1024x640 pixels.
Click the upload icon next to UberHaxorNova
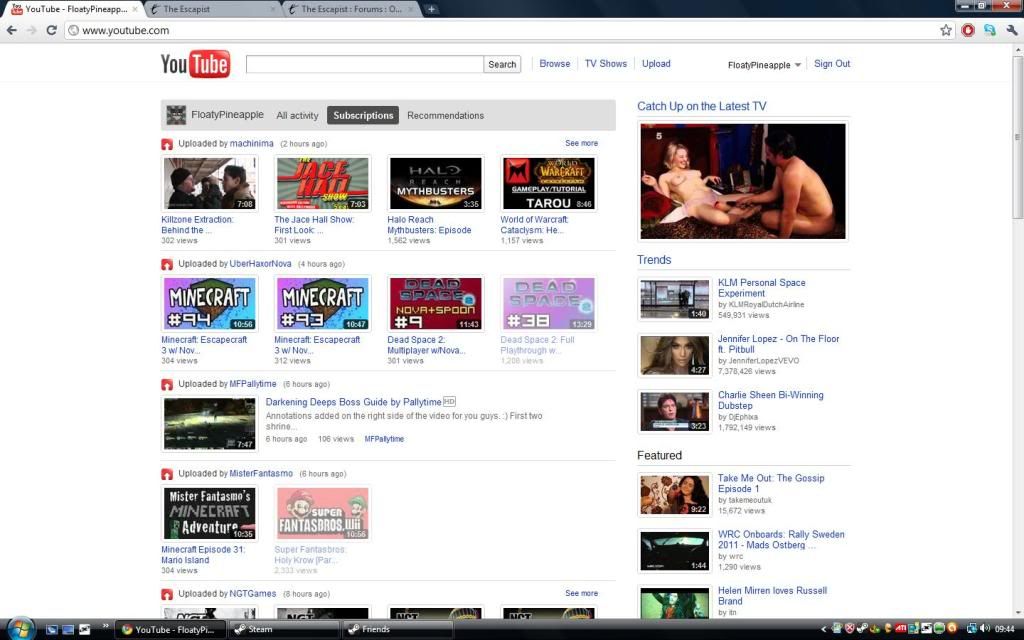click(x=167, y=264)
